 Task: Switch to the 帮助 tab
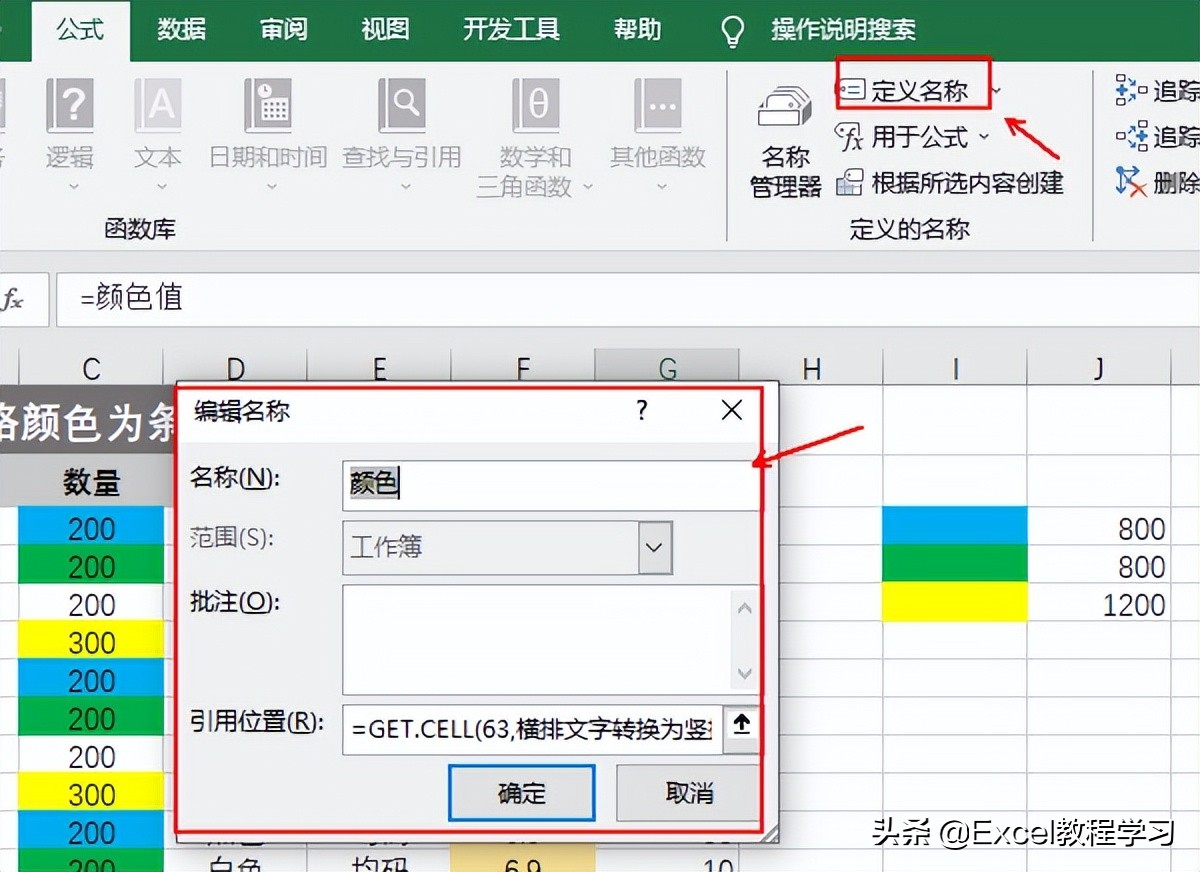coord(637,30)
